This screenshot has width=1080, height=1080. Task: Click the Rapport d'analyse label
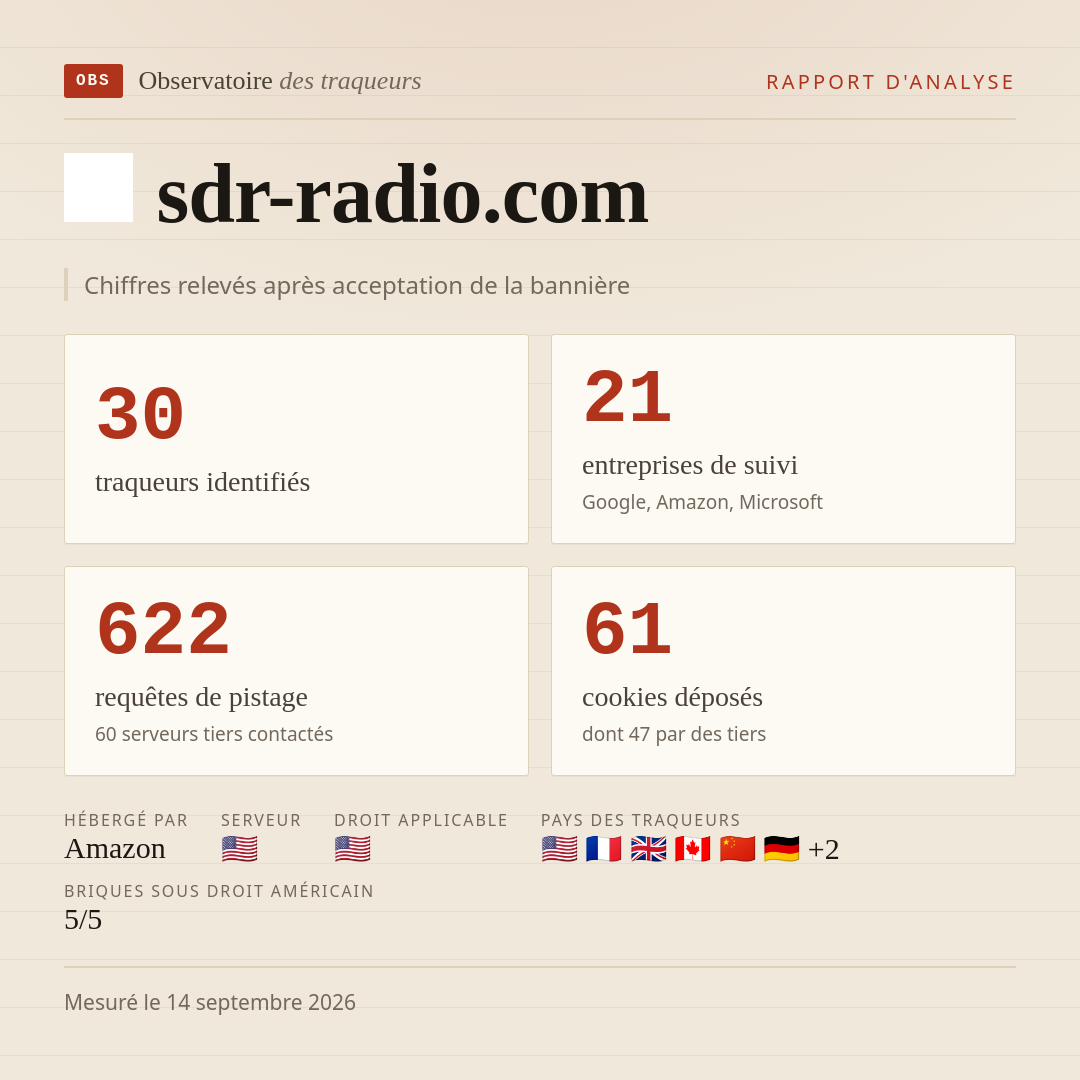[891, 82]
